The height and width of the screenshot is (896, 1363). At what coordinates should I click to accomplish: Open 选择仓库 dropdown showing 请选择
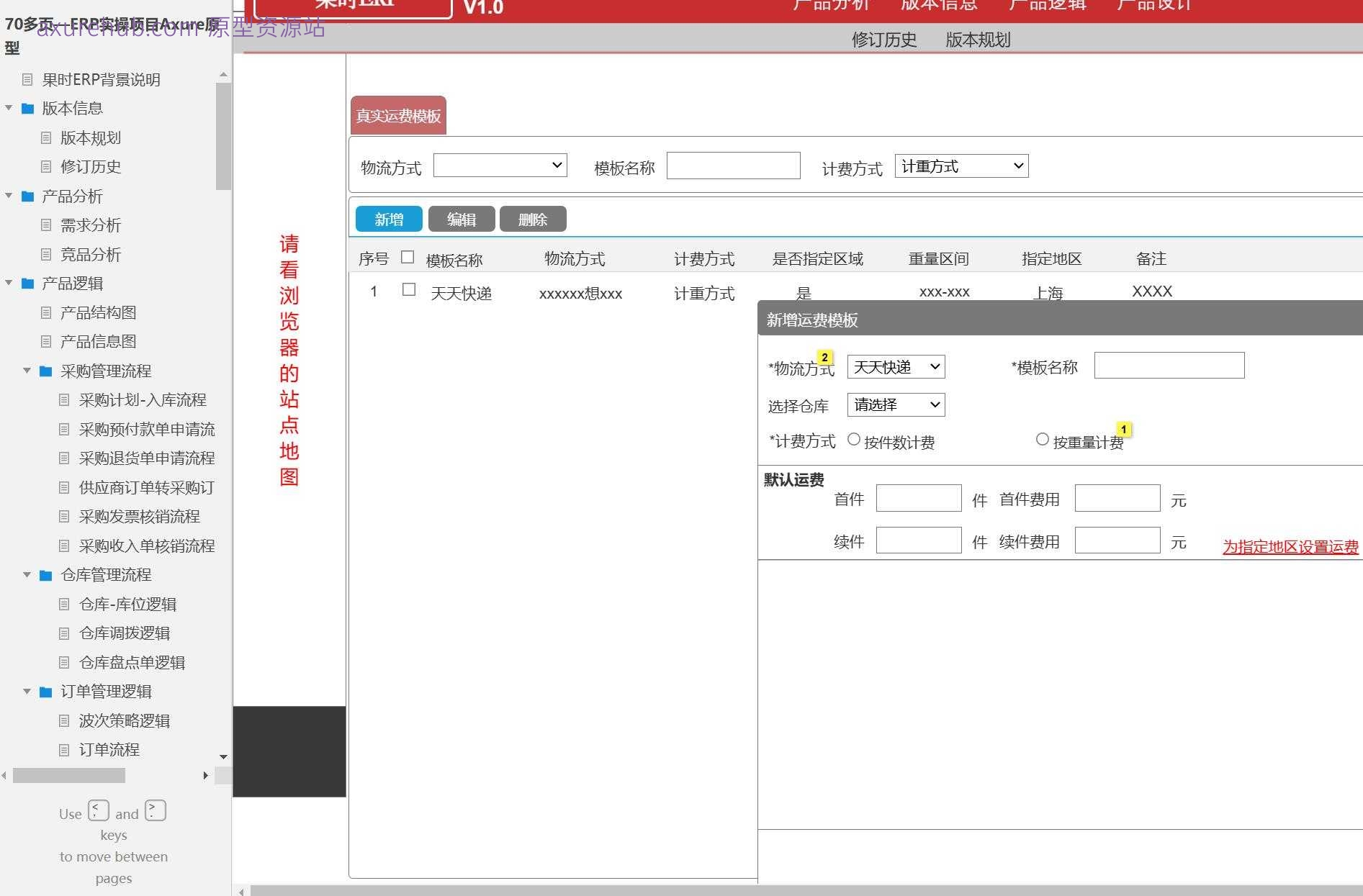(896, 404)
